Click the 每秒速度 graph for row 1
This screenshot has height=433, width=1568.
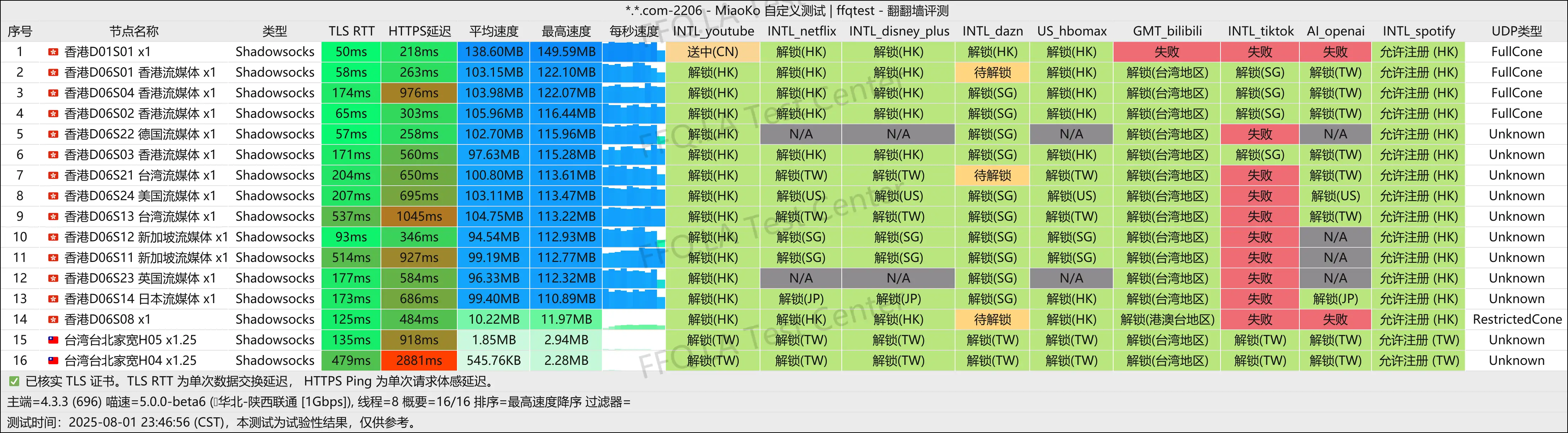point(634,52)
